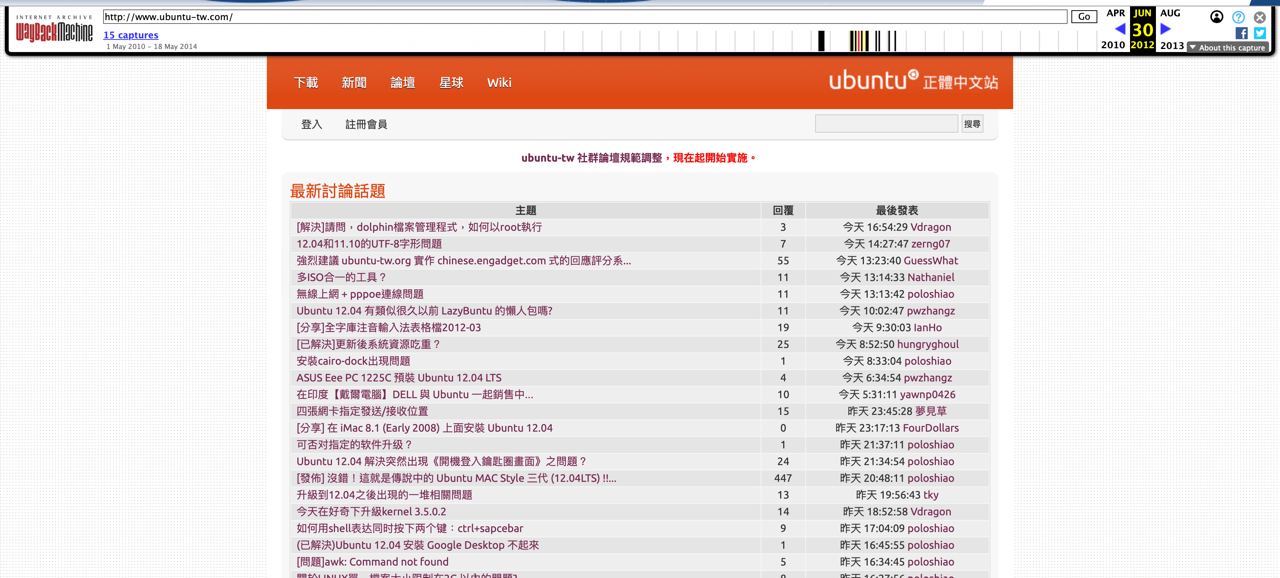Expand the About this capture dropdown
Screen dimensions: 1280x578
pos(1227,47)
